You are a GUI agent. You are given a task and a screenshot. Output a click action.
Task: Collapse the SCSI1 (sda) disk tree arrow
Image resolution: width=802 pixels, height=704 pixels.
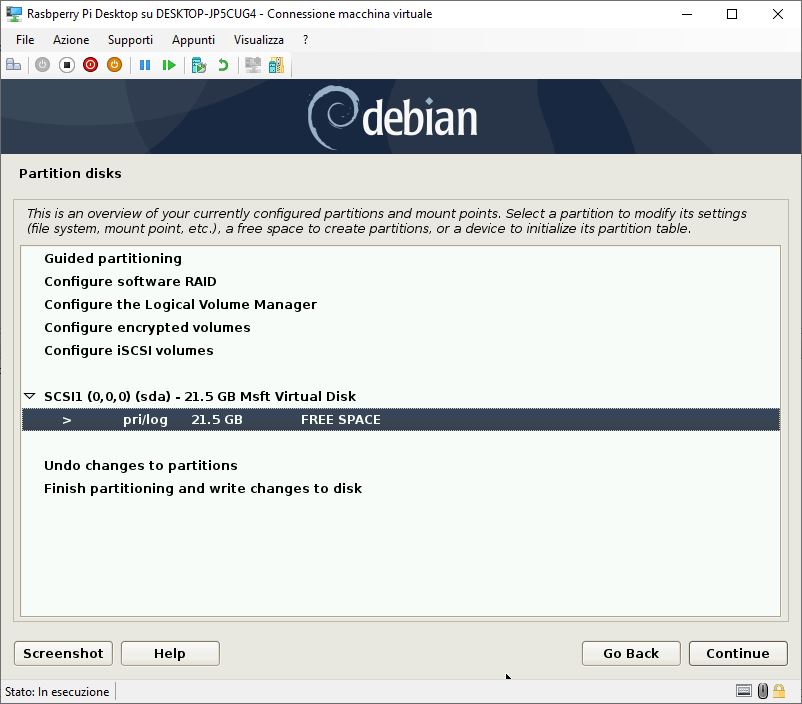click(30, 396)
